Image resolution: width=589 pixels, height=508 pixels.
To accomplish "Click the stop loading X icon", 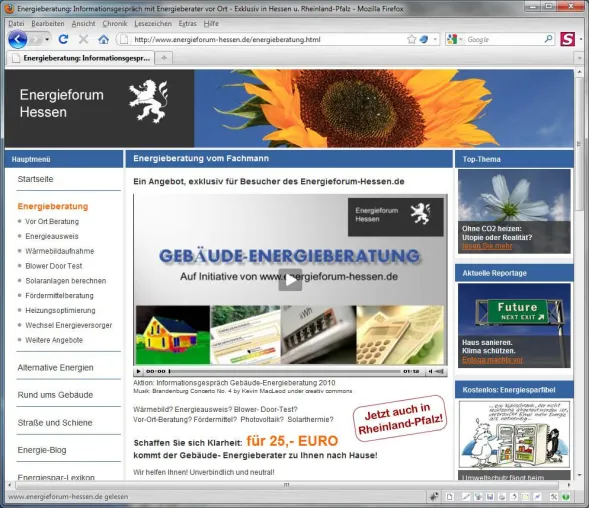I will click(83, 39).
